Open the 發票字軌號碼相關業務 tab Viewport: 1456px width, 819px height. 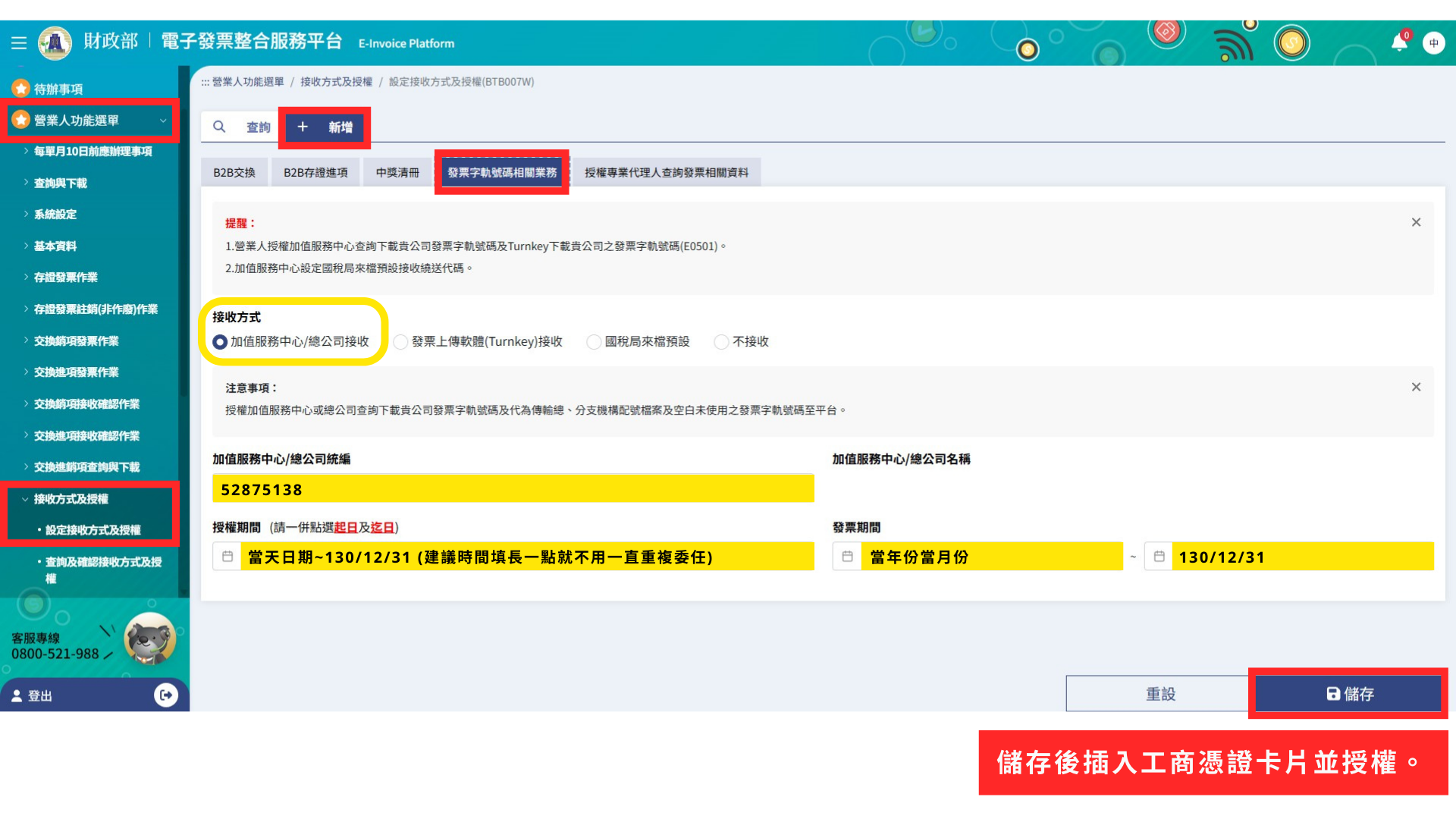[x=501, y=173]
